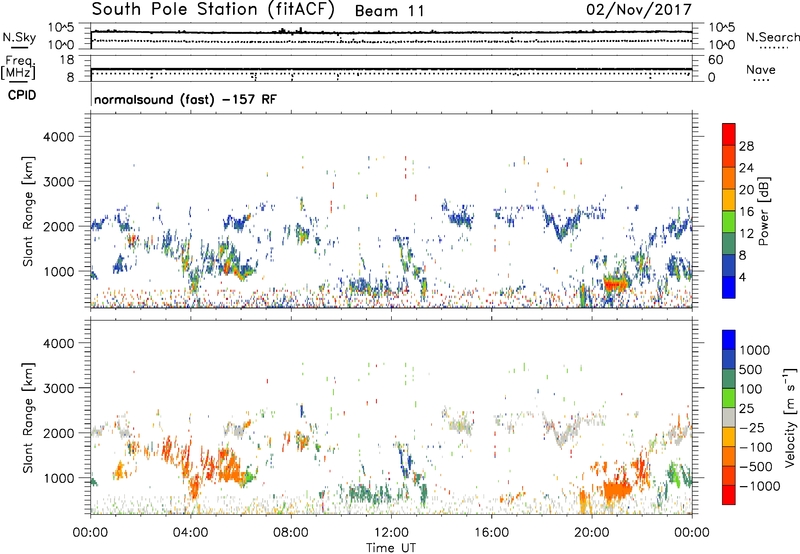Click the "20:00" time axis tick
Viewport: 800px width, 554px height.
(x=591, y=533)
